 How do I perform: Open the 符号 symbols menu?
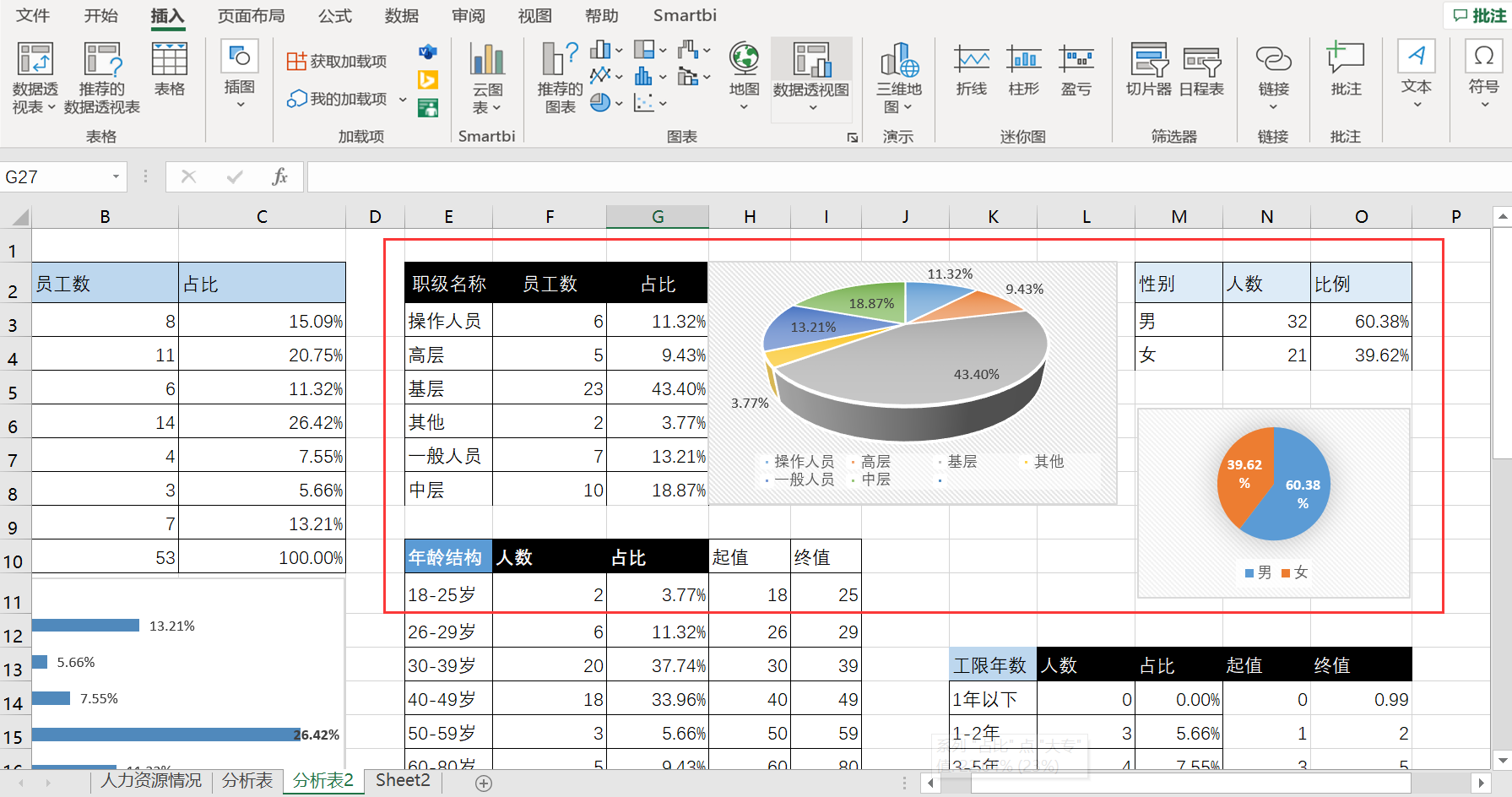[x=1483, y=74]
